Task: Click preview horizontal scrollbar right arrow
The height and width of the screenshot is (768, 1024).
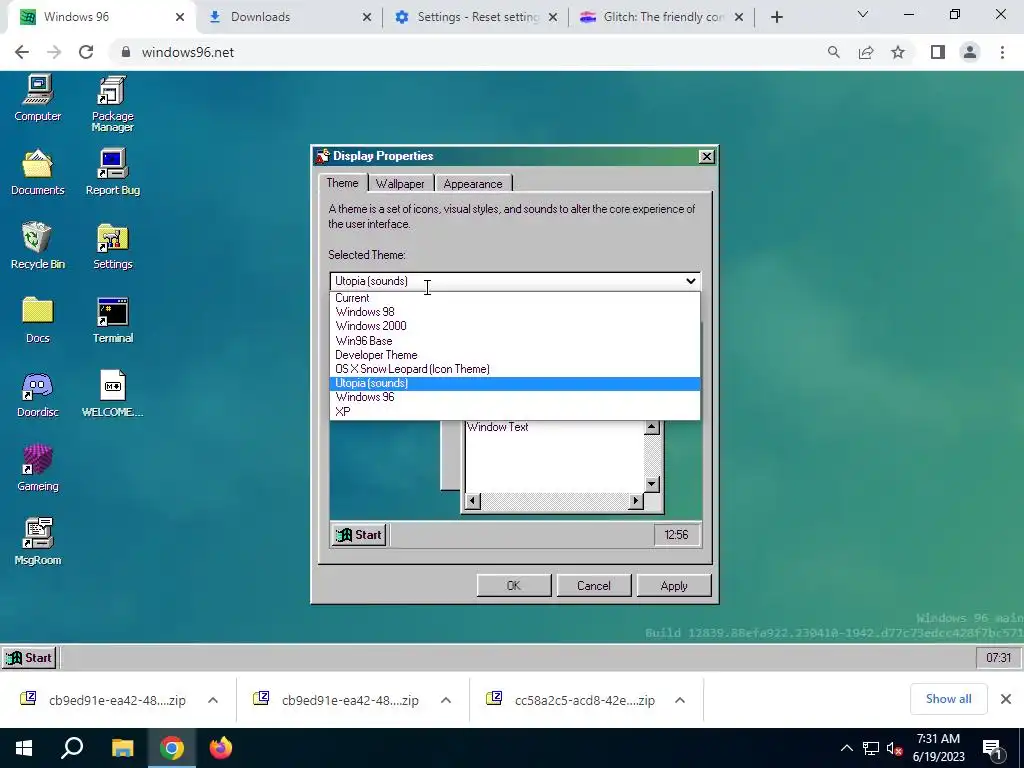Action: click(635, 501)
